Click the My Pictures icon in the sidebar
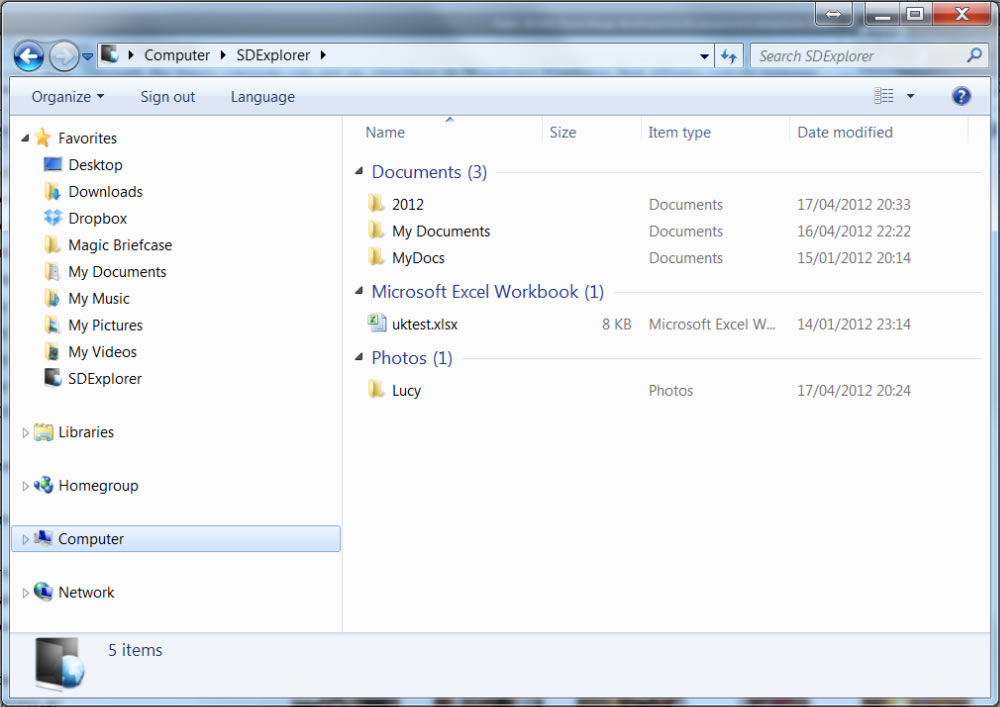Screen dimensions: 1000x707 tap(52, 325)
